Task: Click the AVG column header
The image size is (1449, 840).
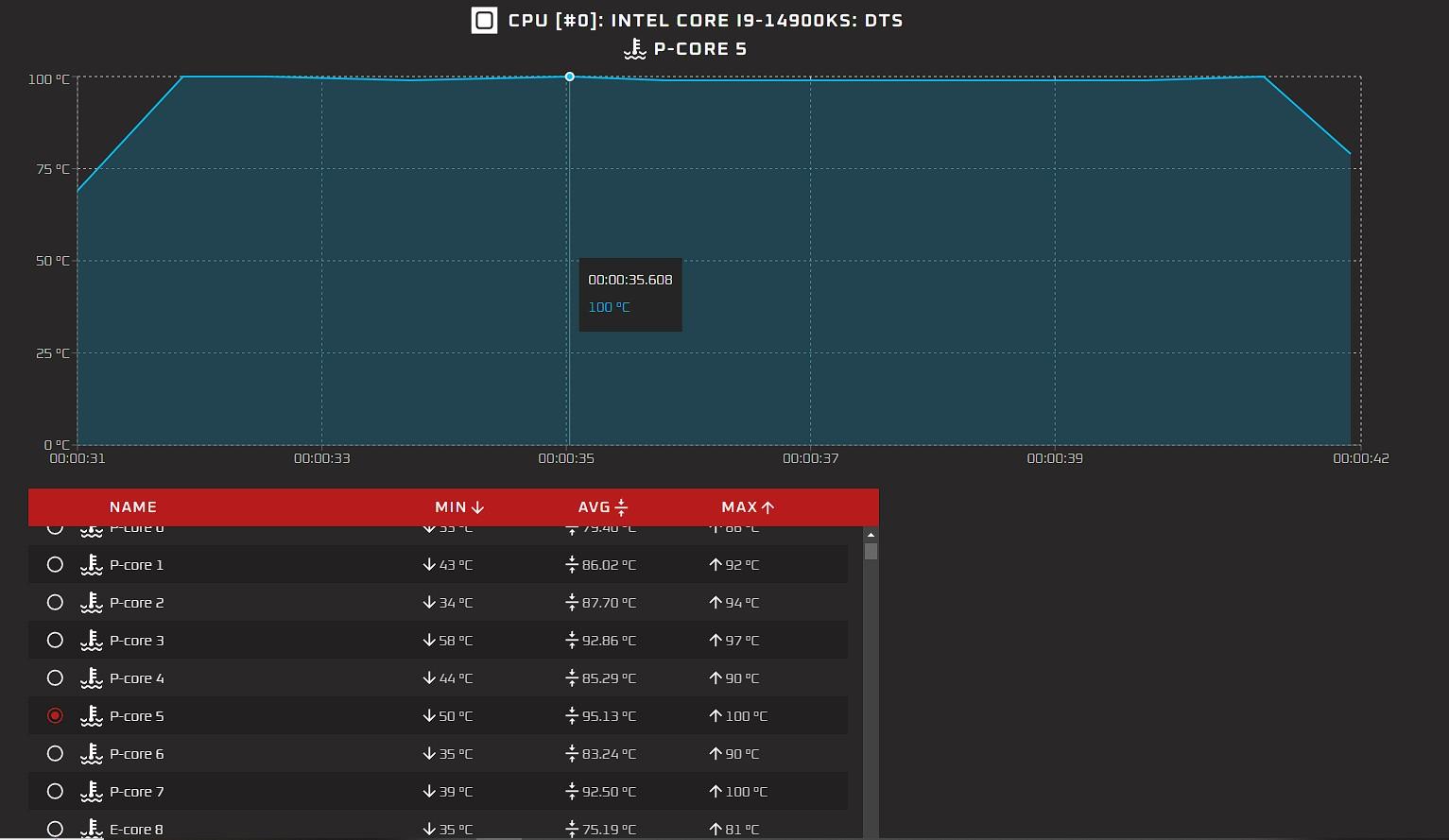Action: click(x=594, y=507)
